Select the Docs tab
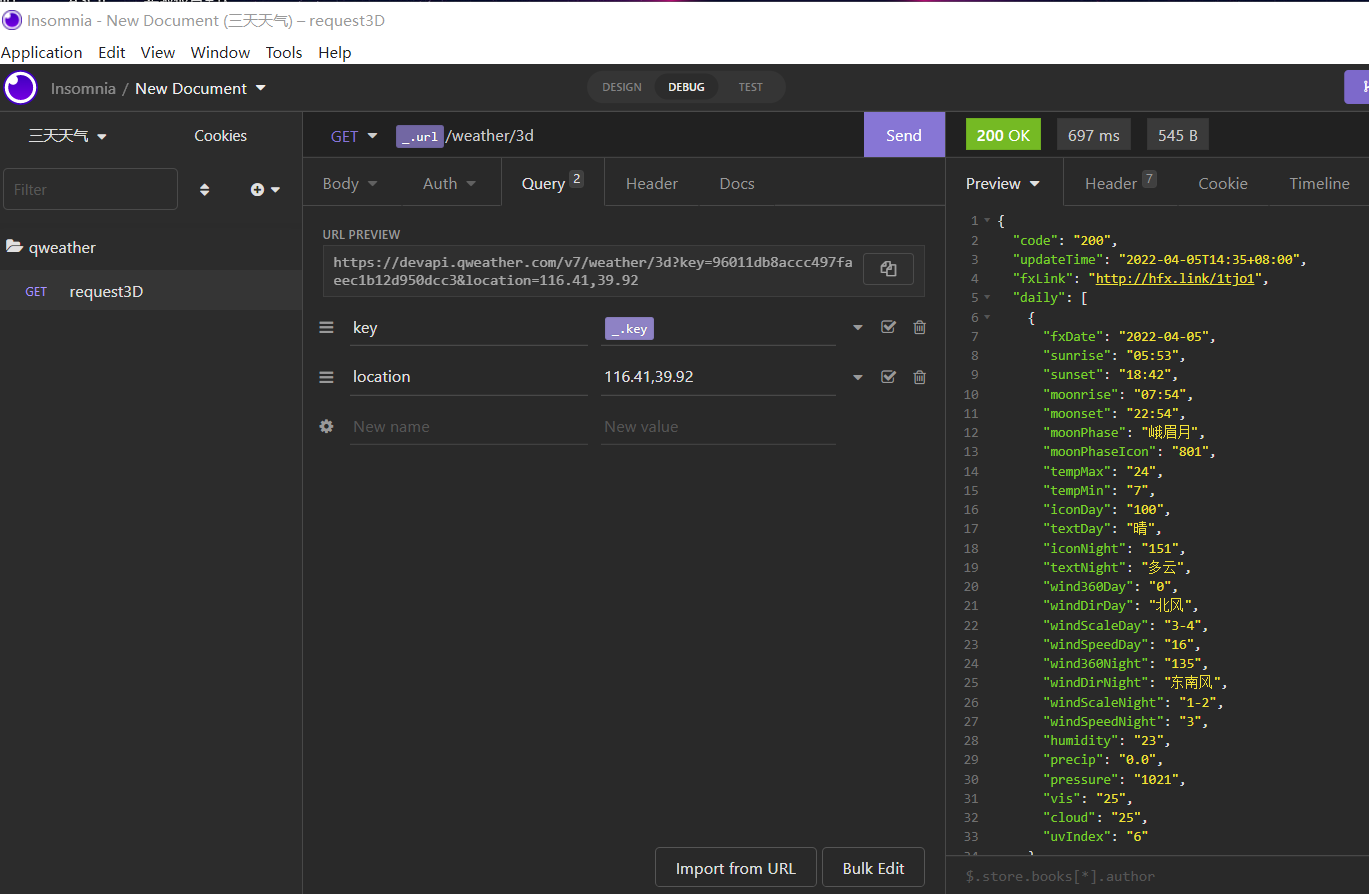This screenshot has height=894, width=1369. pyautogui.click(x=737, y=183)
